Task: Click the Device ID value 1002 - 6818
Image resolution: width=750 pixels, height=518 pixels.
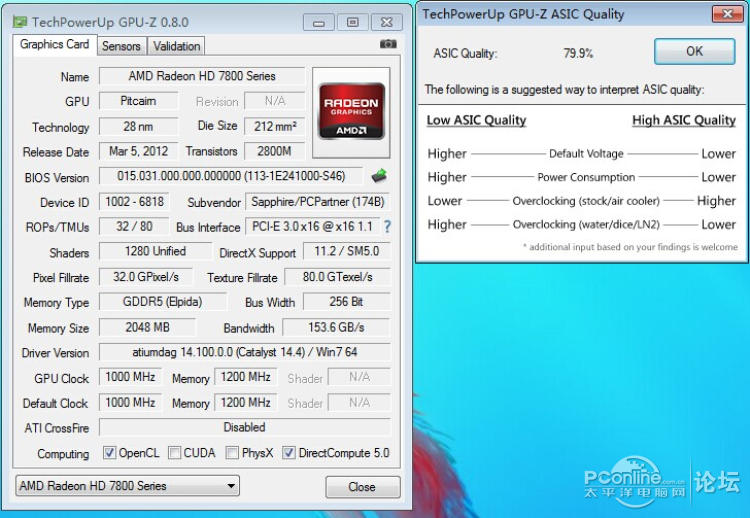Action: (134, 201)
